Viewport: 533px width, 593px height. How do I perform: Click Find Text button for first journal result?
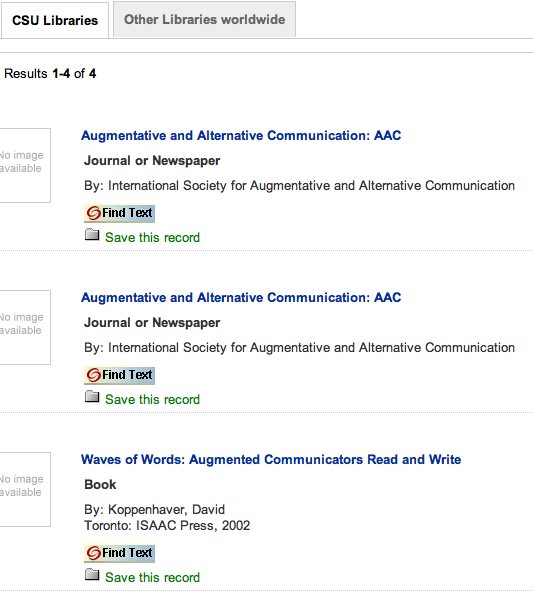120,213
